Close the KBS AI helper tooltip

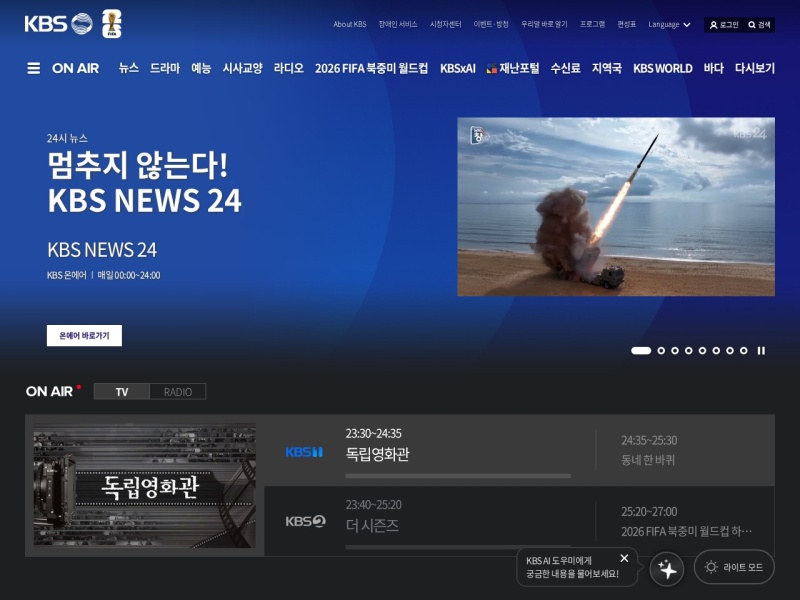click(624, 558)
